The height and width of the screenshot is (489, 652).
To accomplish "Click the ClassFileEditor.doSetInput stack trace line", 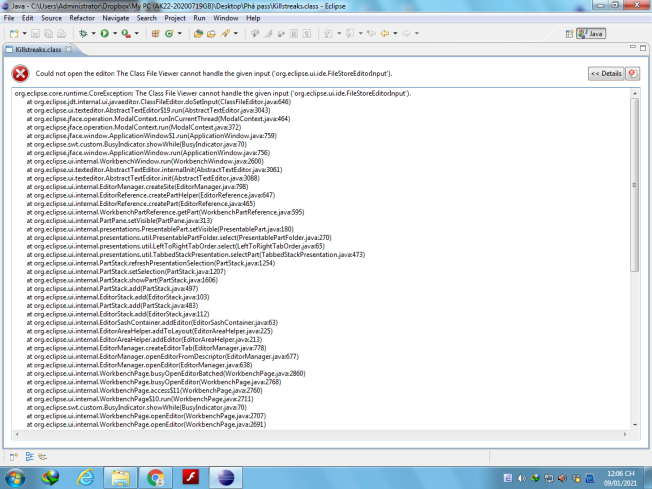I will pos(158,102).
